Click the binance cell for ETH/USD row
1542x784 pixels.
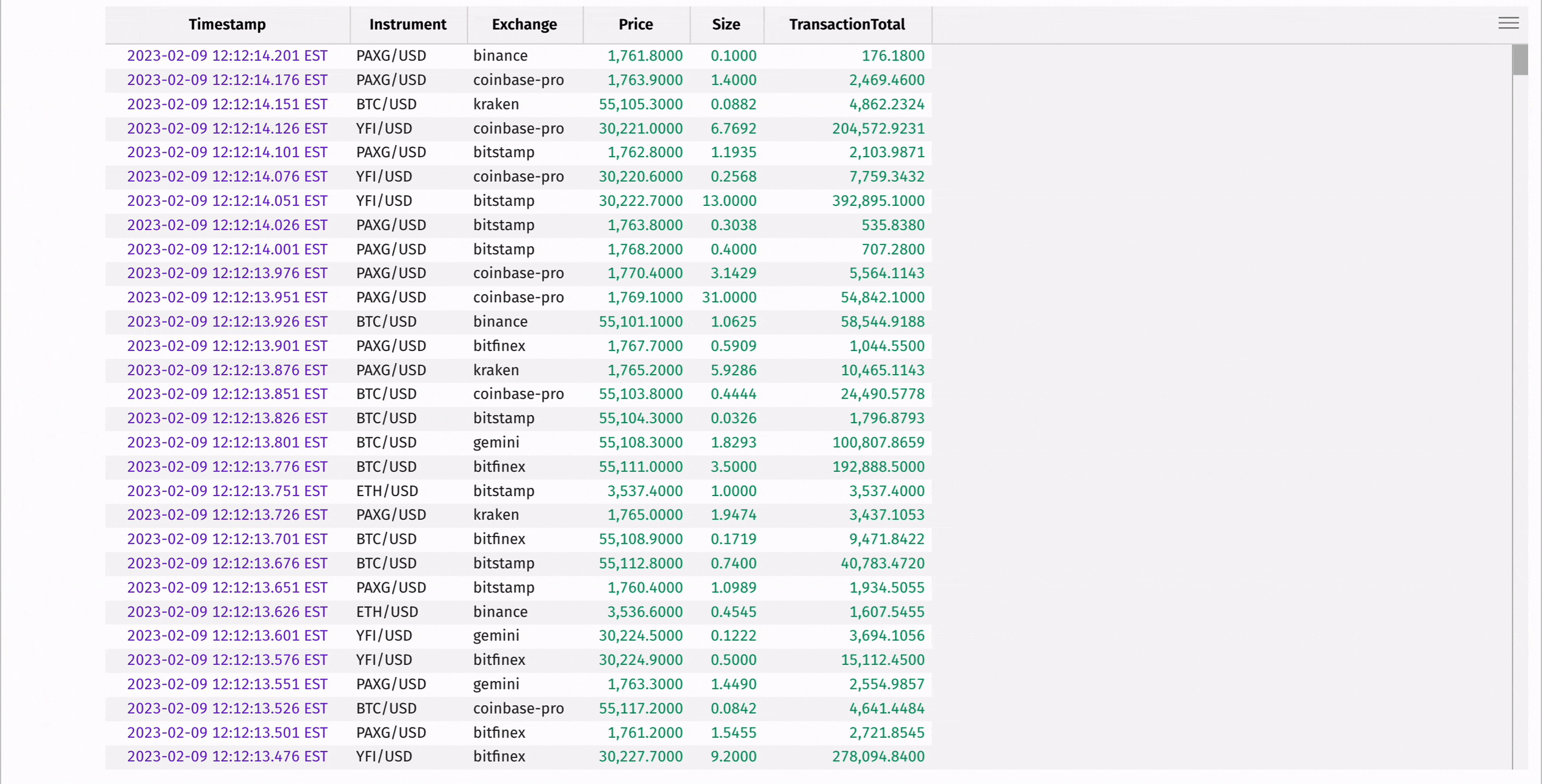pos(500,612)
